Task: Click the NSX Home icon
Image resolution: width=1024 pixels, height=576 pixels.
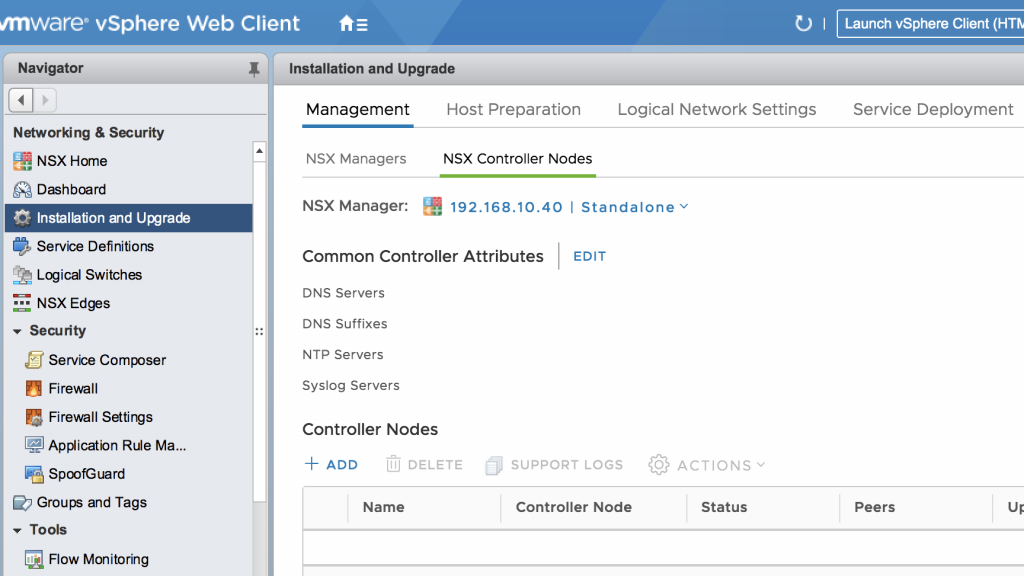Action: 22,161
